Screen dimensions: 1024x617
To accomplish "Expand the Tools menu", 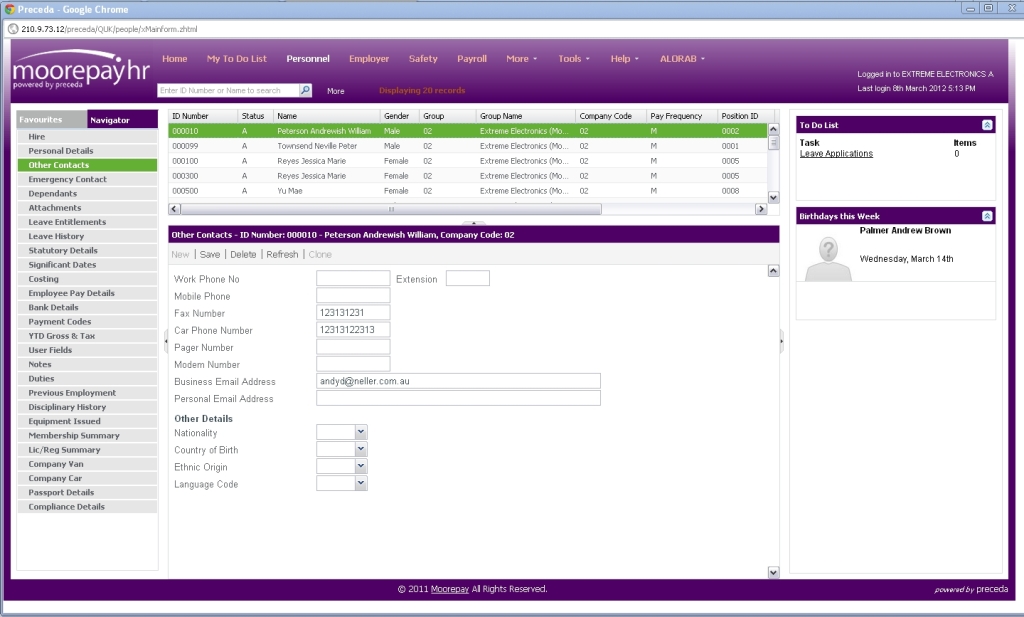I will click(573, 59).
